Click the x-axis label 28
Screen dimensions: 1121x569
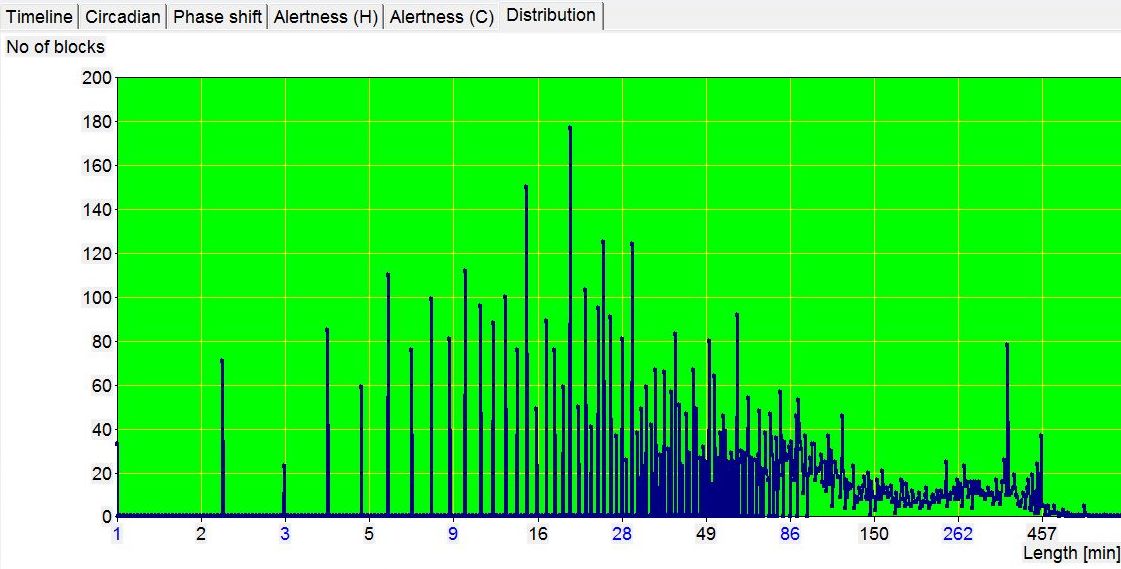[x=622, y=534]
